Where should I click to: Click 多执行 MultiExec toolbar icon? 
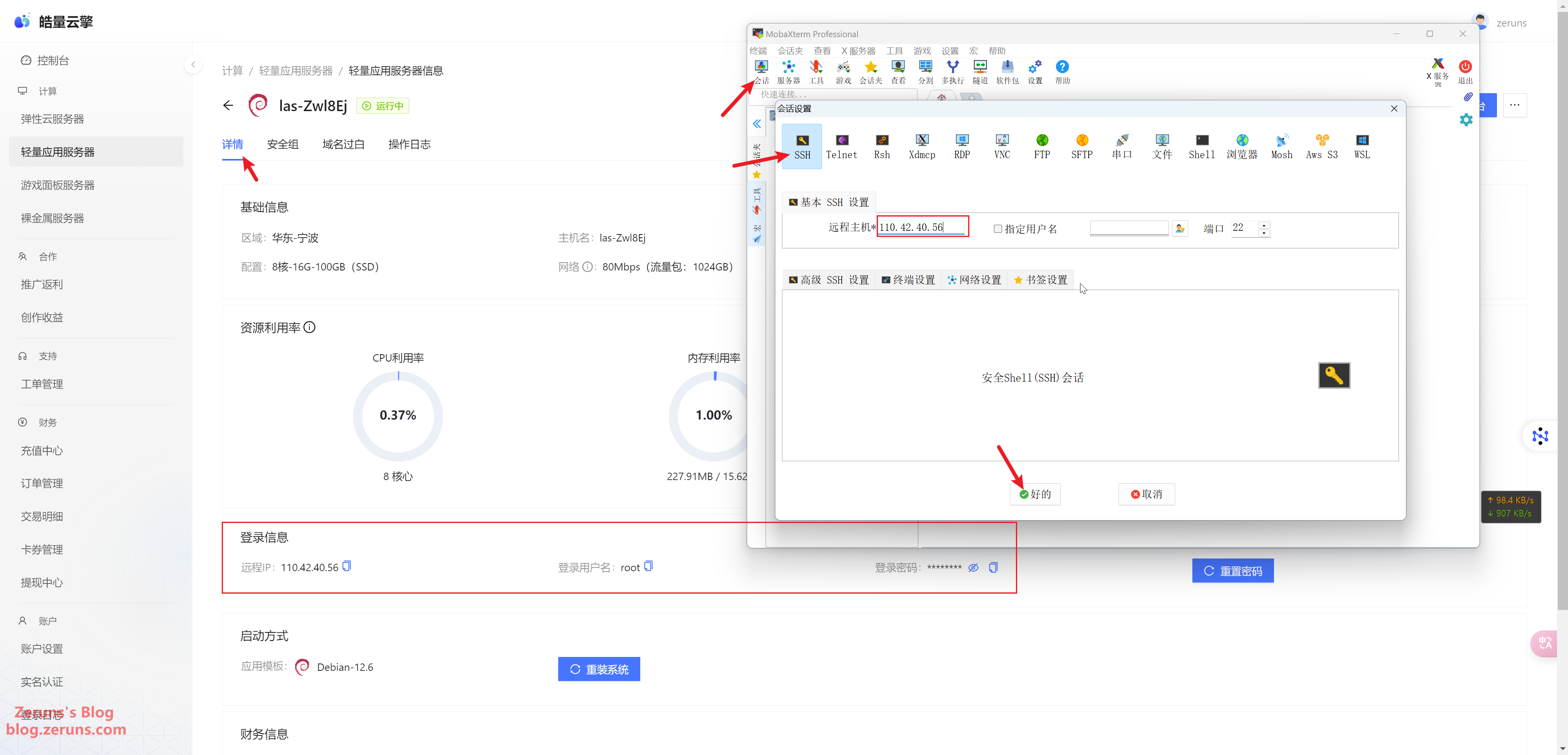pos(953,72)
